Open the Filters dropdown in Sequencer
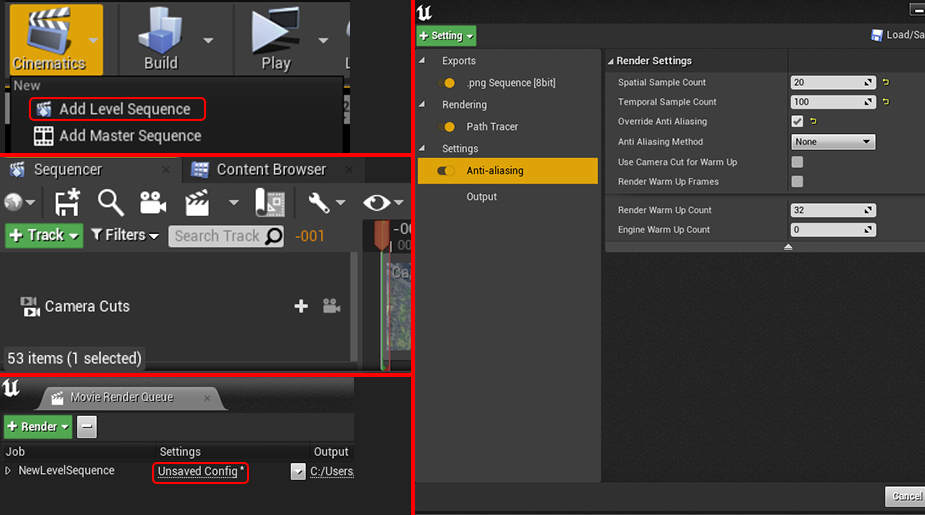The image size is (925, 515). 125,235
